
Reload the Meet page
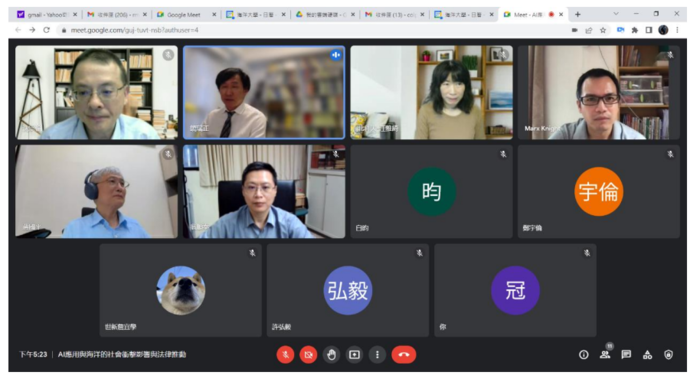click(46, 30)
